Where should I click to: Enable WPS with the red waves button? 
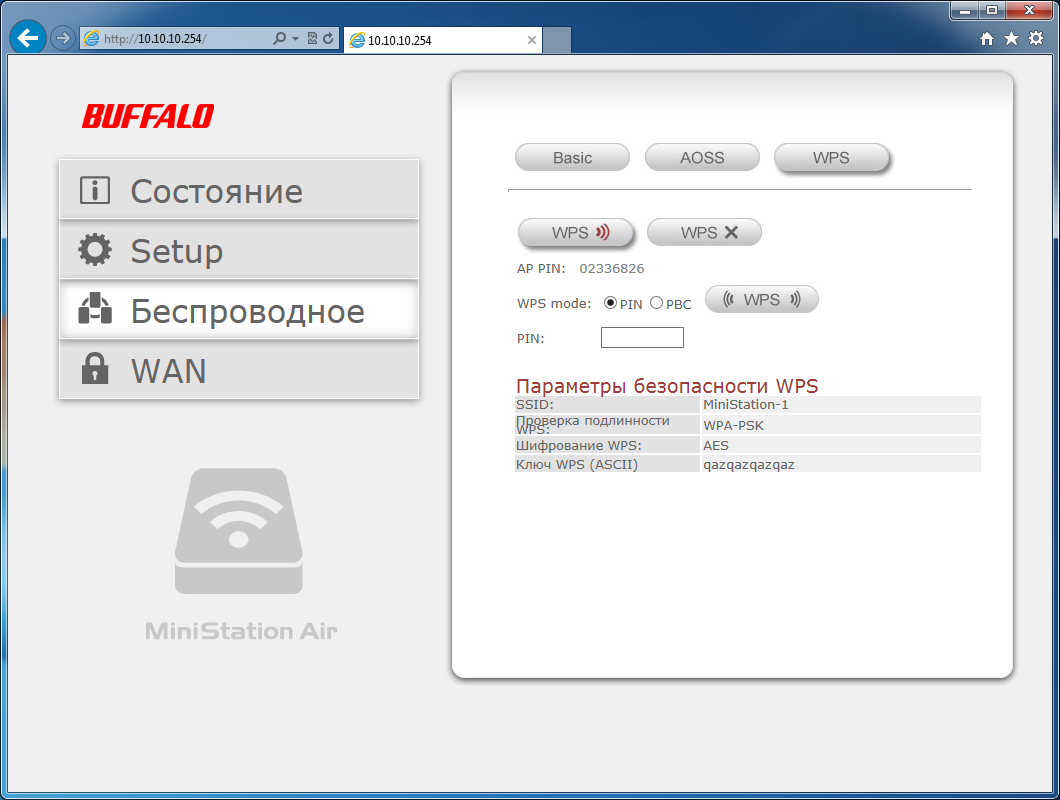click(575, 232)
